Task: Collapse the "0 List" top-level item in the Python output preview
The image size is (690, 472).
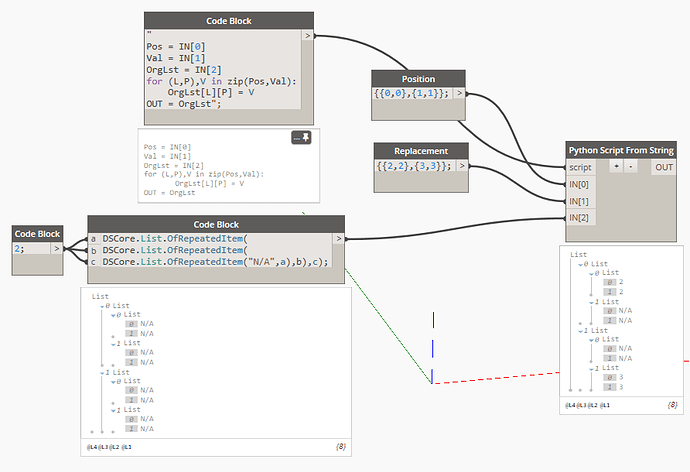Action: (581, 263)
